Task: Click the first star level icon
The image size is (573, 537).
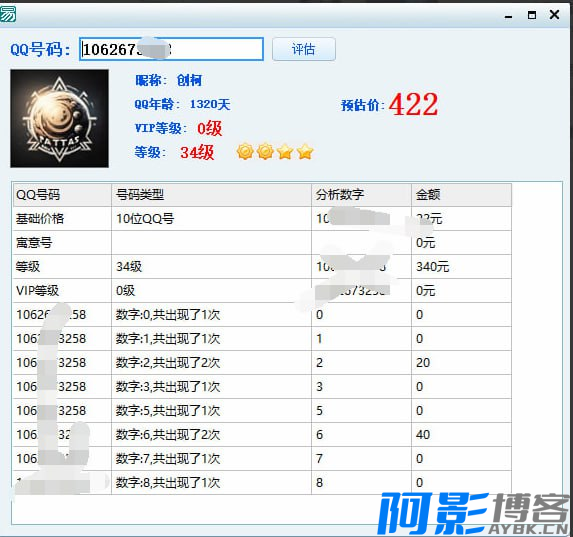Action: click(285, 151)
